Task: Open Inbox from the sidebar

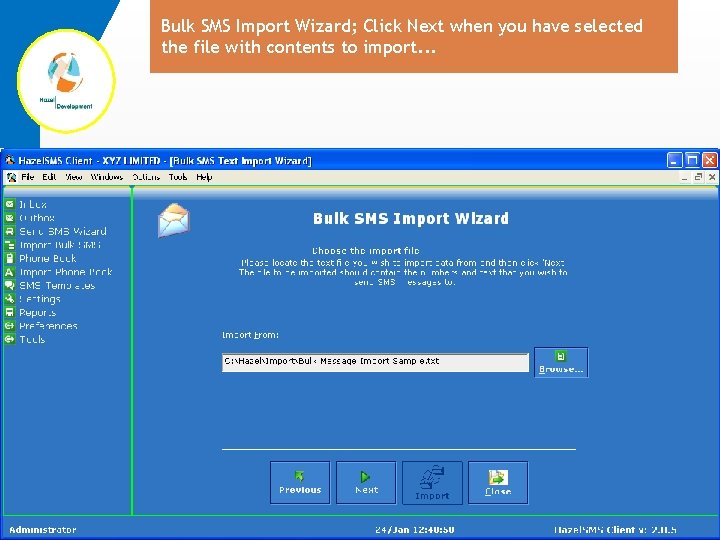Action: (33, 204)
